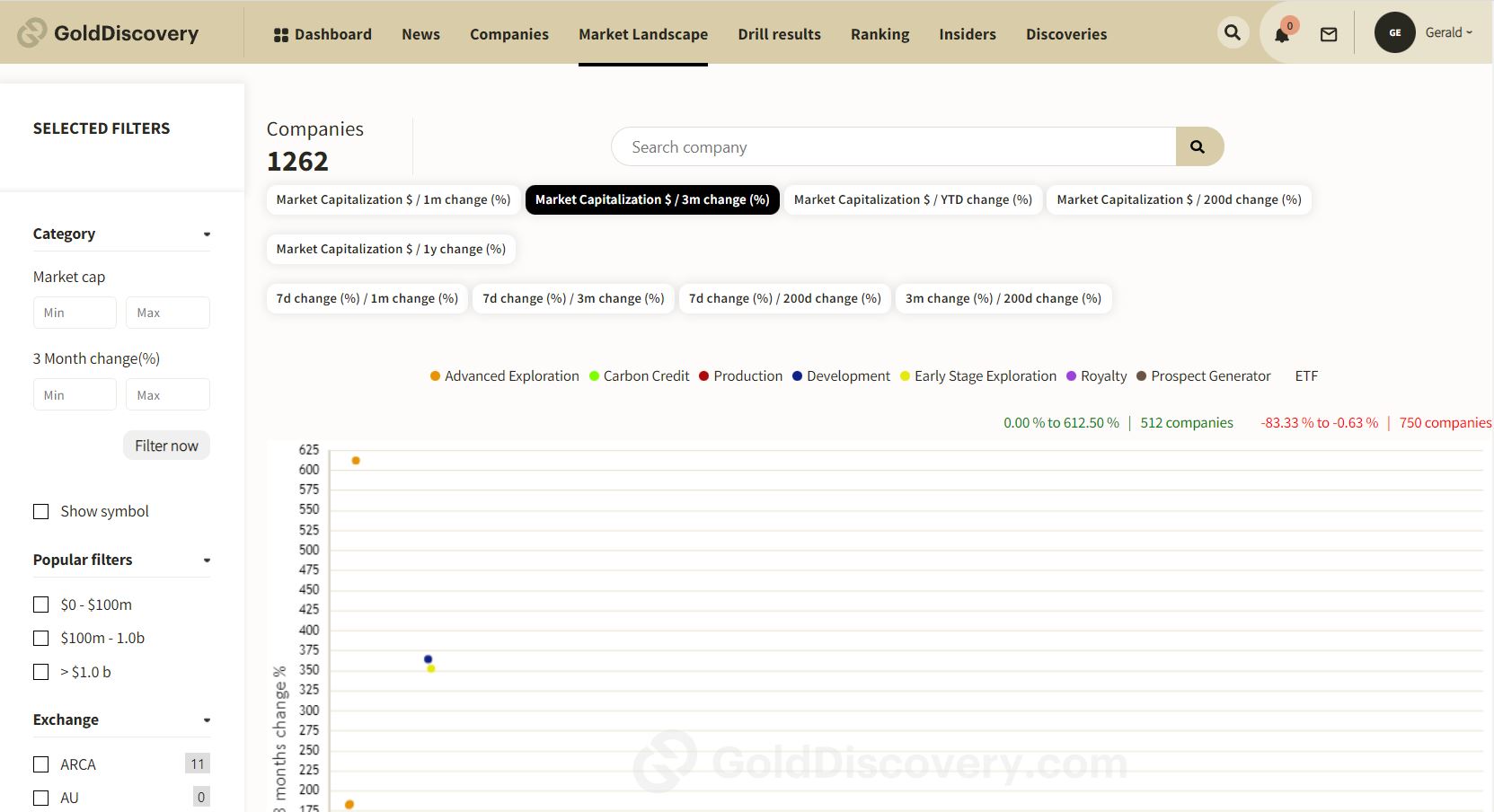Select 7d change / 1m change chart

(x=367, y=298)
